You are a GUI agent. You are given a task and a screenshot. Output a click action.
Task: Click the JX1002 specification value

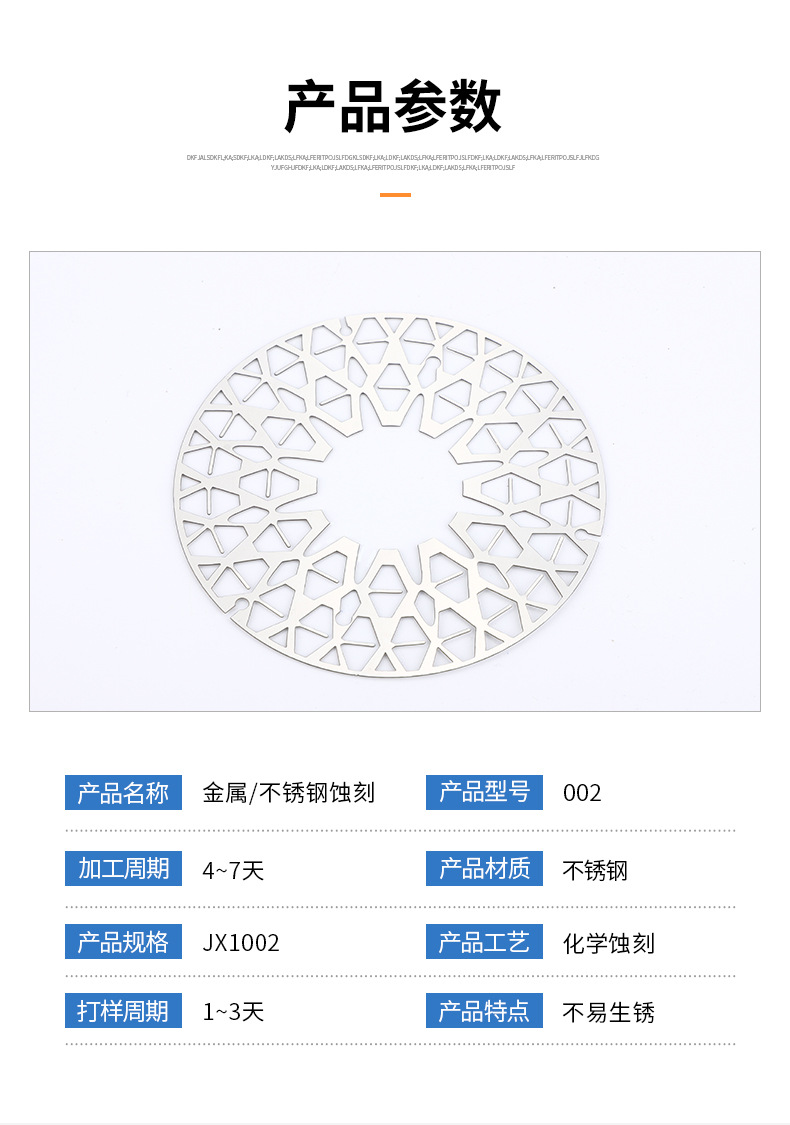coord(240,943)
